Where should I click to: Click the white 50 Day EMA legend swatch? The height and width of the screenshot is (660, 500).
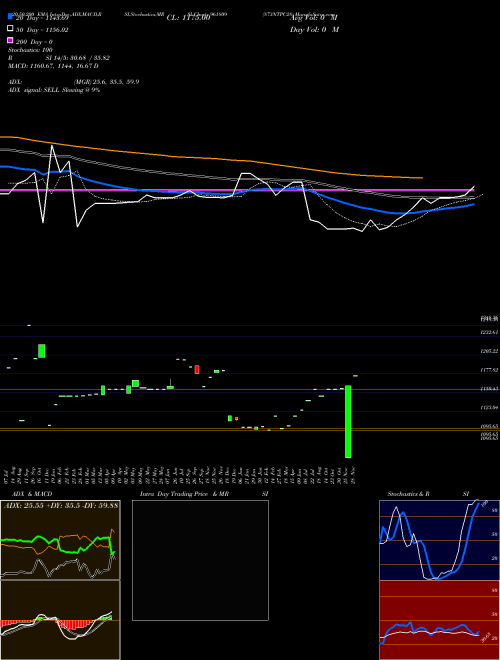[x=11, y=29]
